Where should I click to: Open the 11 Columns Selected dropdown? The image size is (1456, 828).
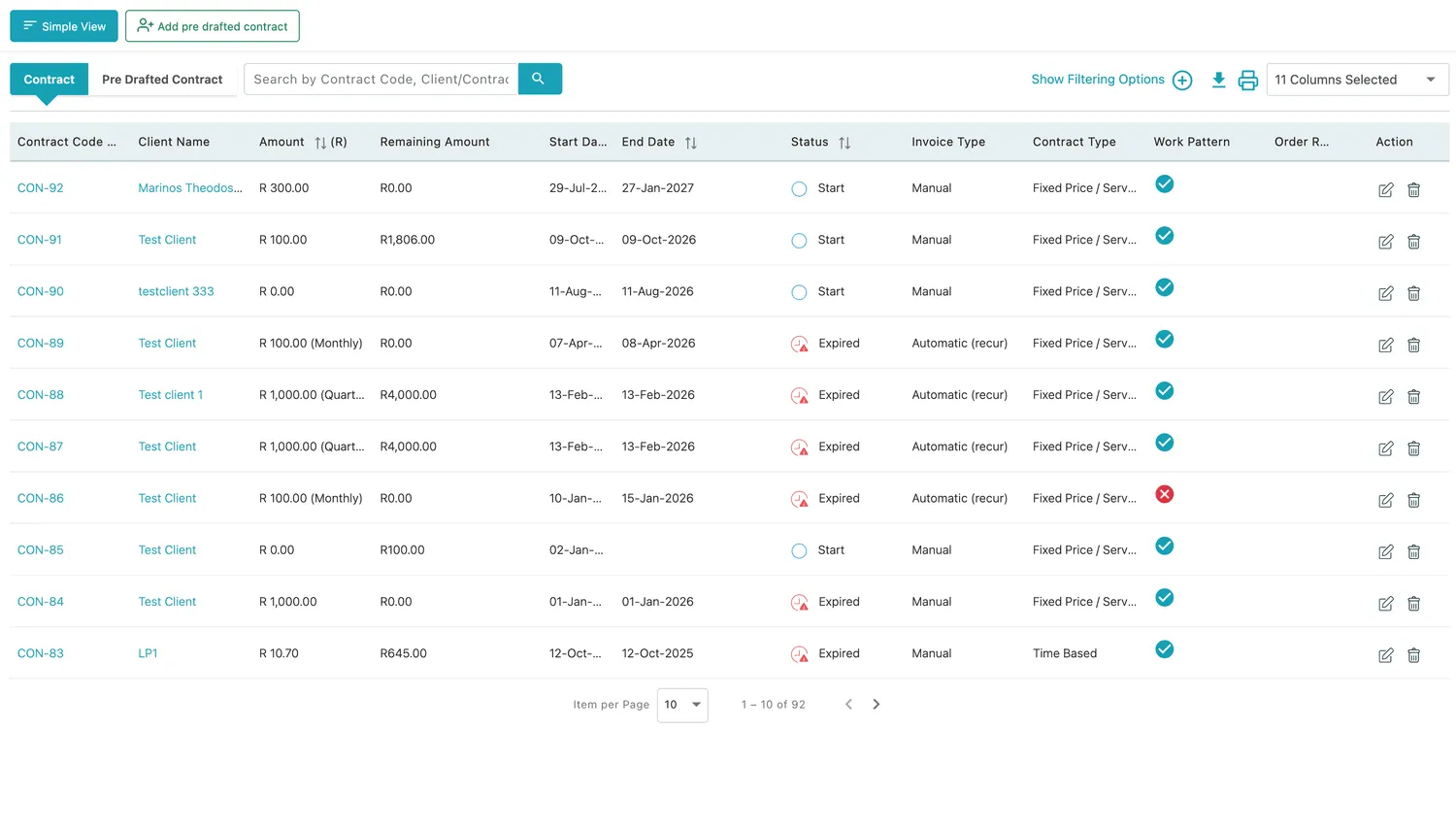click(x=1357, y=80)
